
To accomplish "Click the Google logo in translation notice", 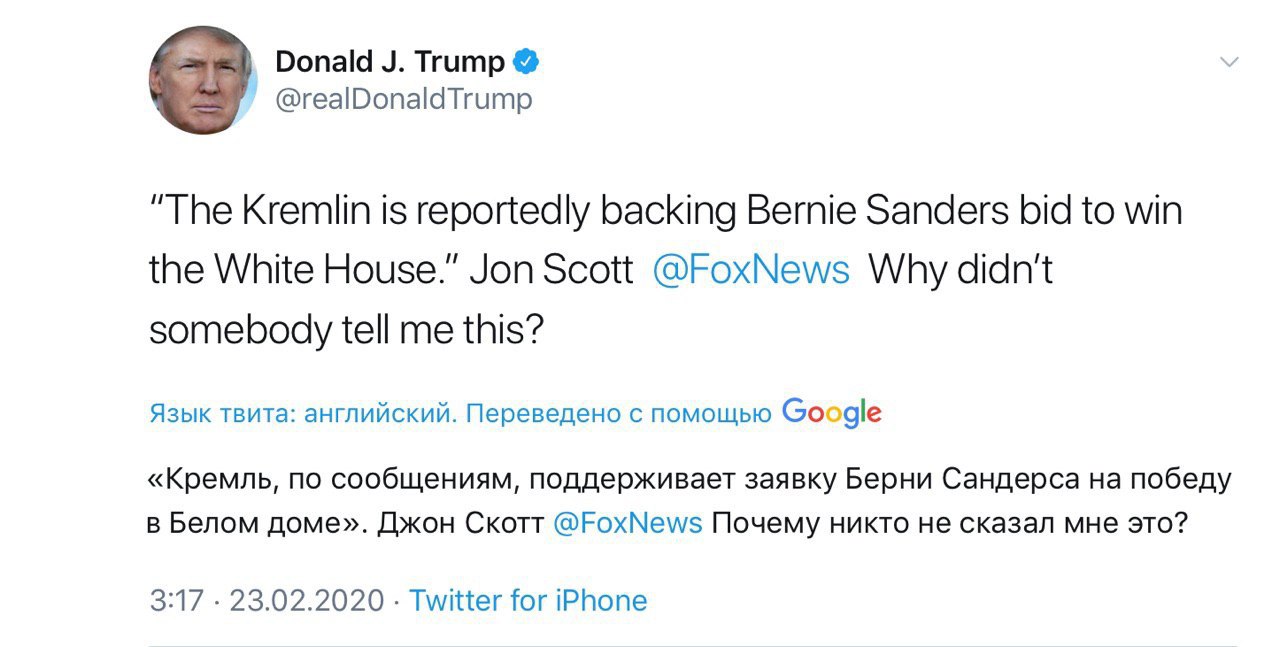I will (x=831, y=412).
